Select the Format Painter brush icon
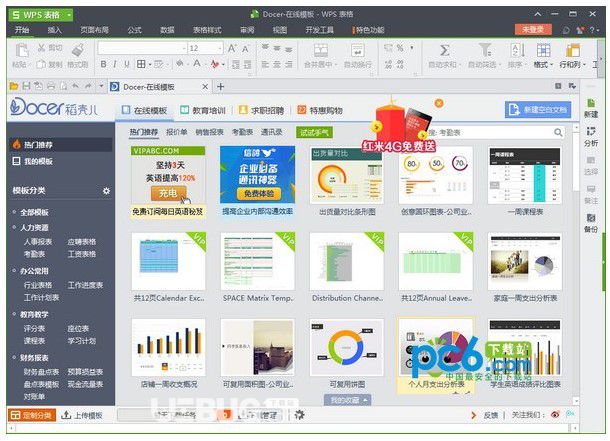The width and height of the screenshot is (610, 441). click(78, 51)
